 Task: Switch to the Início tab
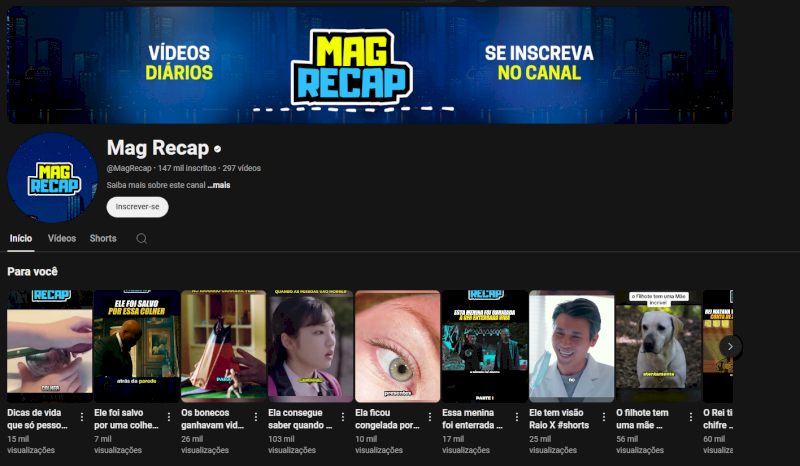click(21, 238)
